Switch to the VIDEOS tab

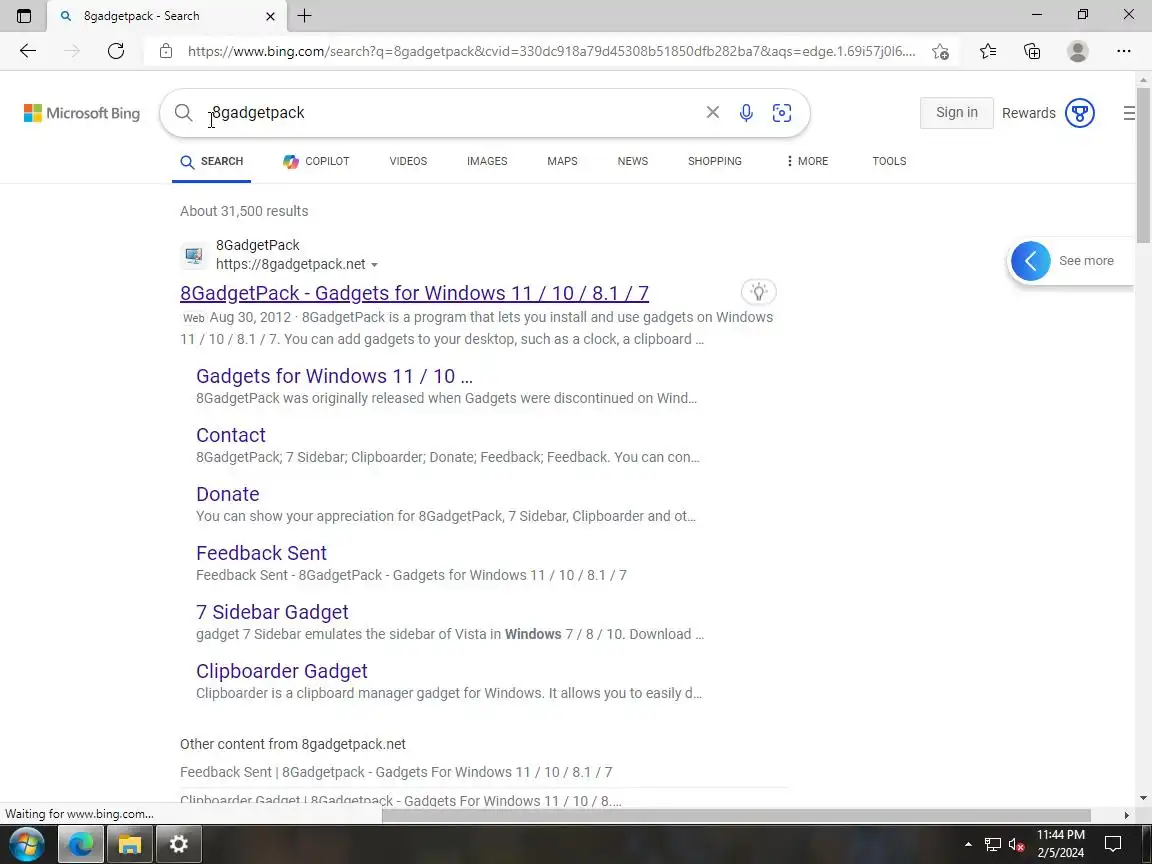(408, 161)
